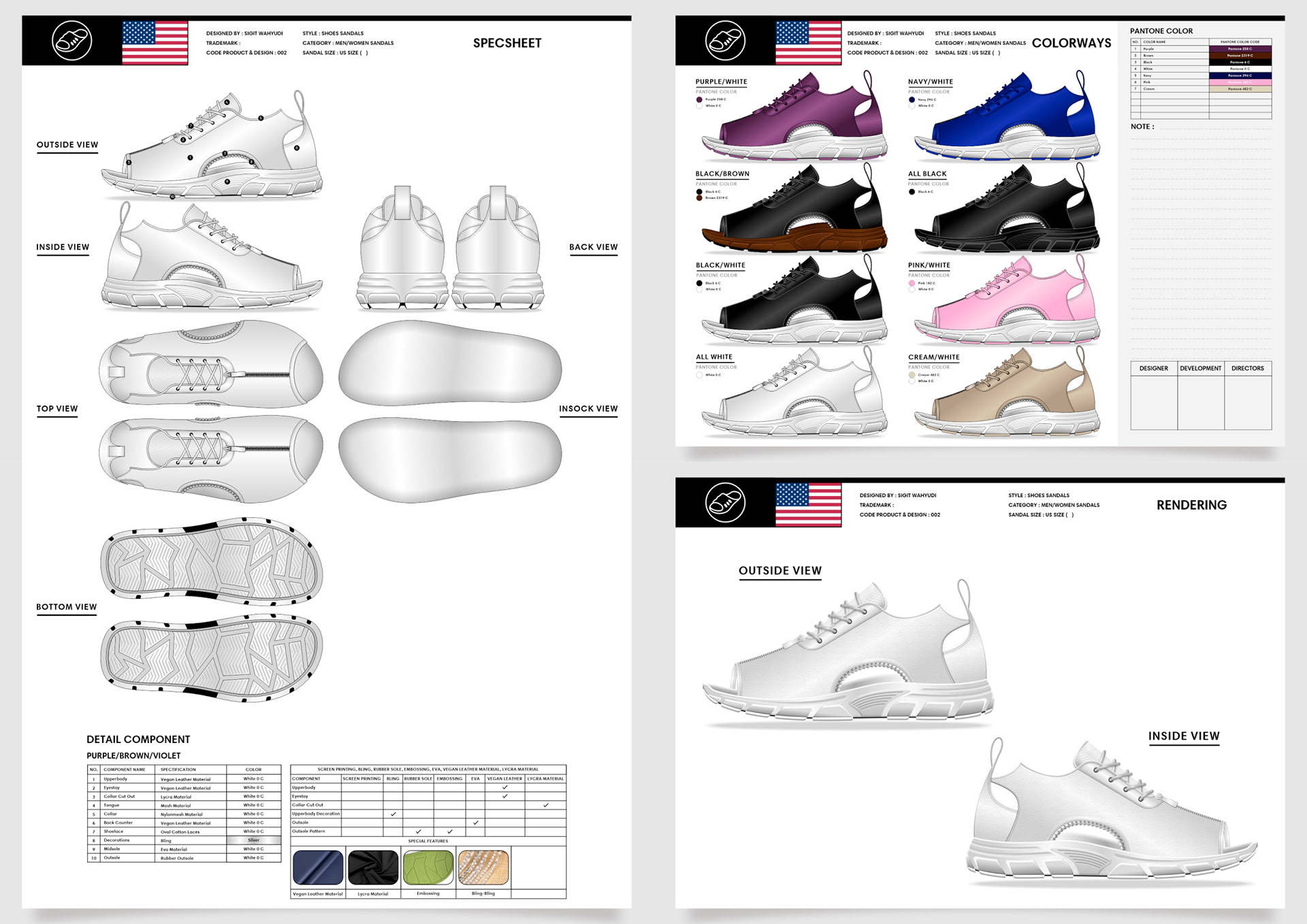Click the Outsole Pattern Rubber Sole checkmark
The height and width of the screenshot is (924, 1307).
coord(418,831)
